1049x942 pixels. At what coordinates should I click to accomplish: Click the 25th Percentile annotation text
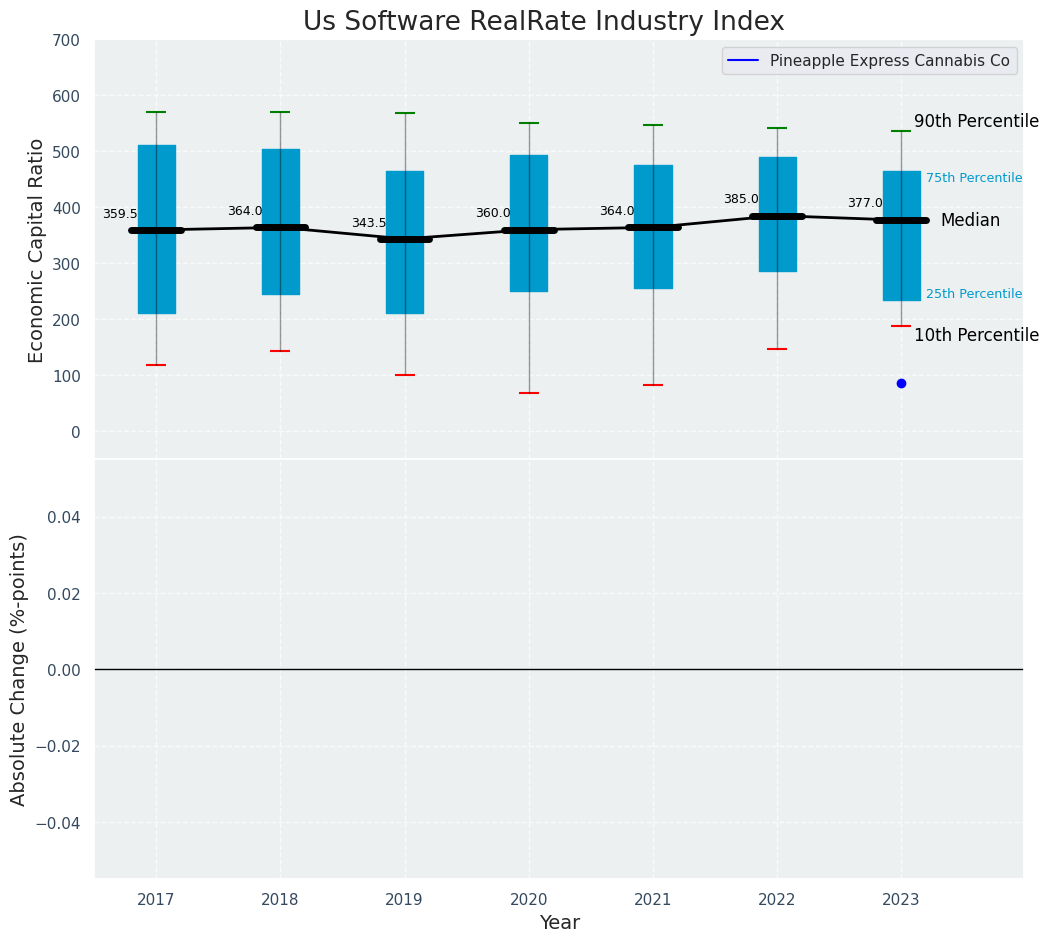pos(973,294)
